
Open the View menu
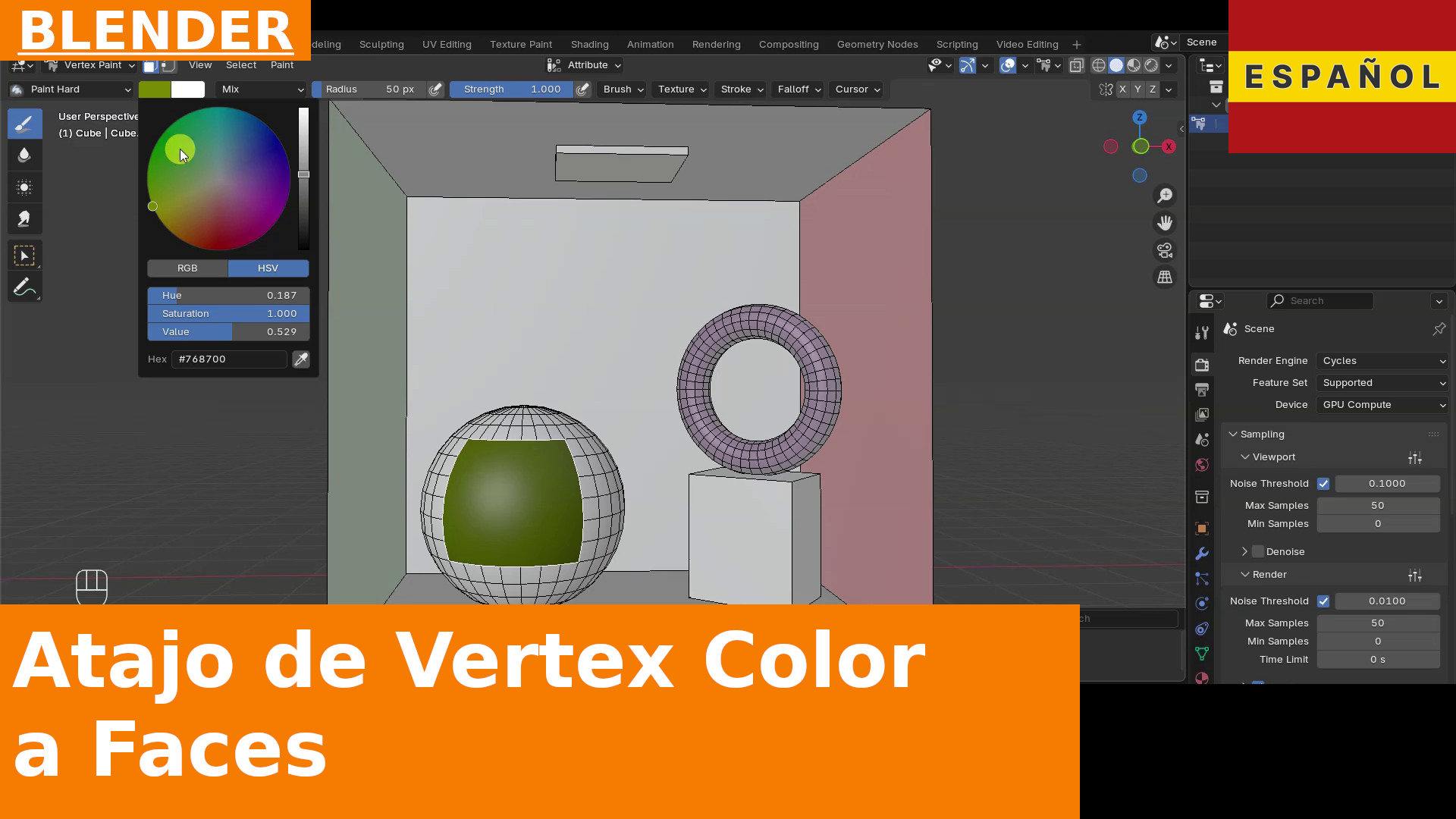(x=200, y=65)
